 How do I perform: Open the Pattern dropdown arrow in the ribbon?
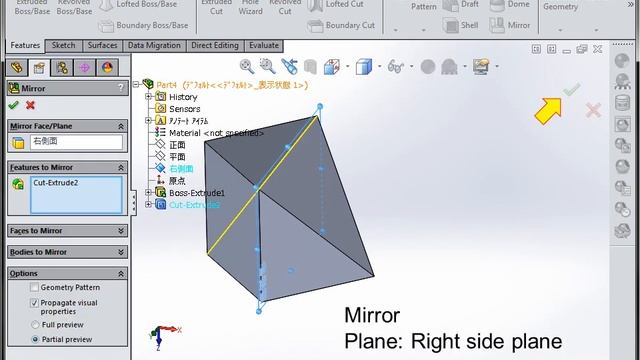423,30
